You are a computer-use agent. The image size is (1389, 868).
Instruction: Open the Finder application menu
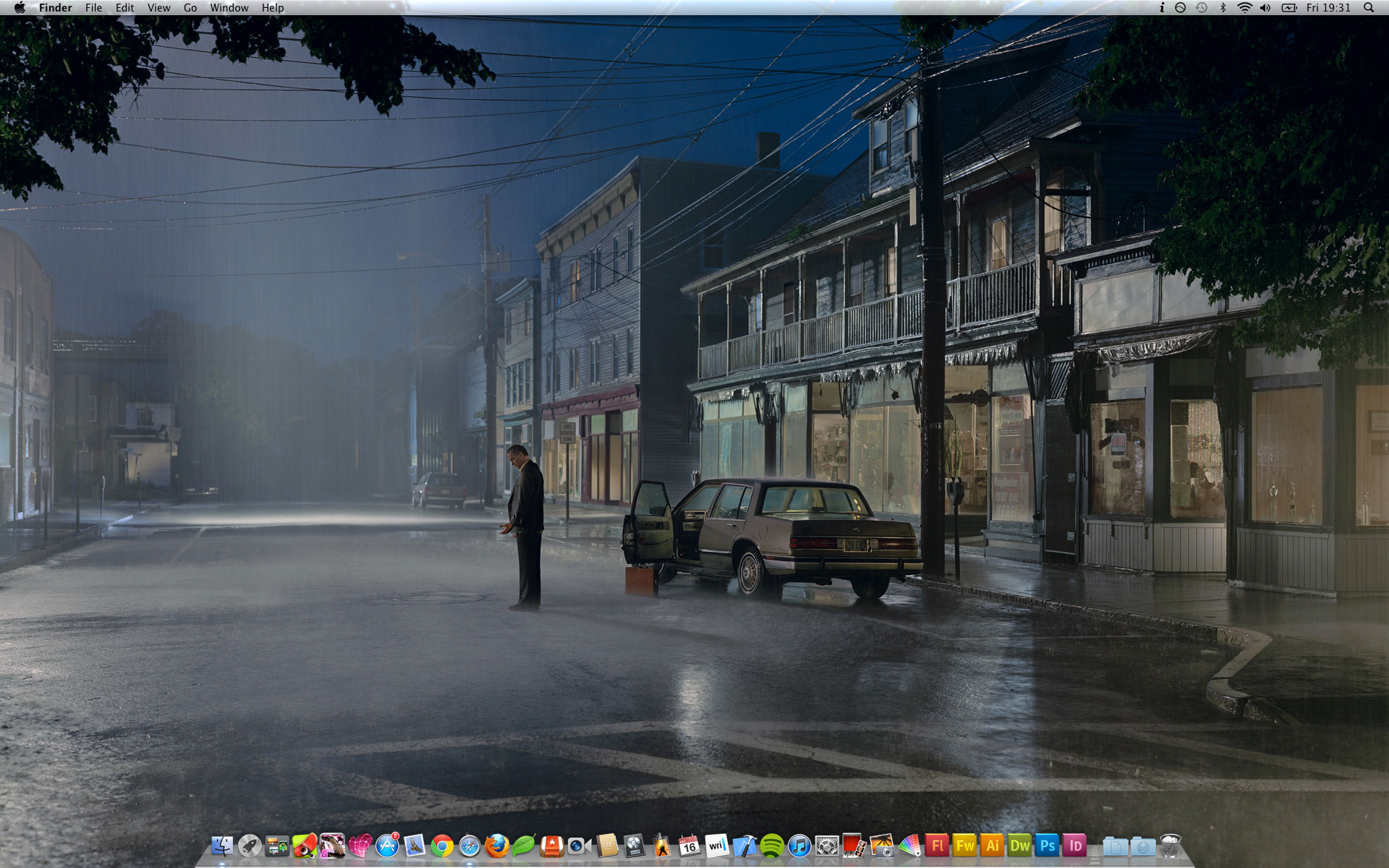pyautogui.click(x=56, y=7)
